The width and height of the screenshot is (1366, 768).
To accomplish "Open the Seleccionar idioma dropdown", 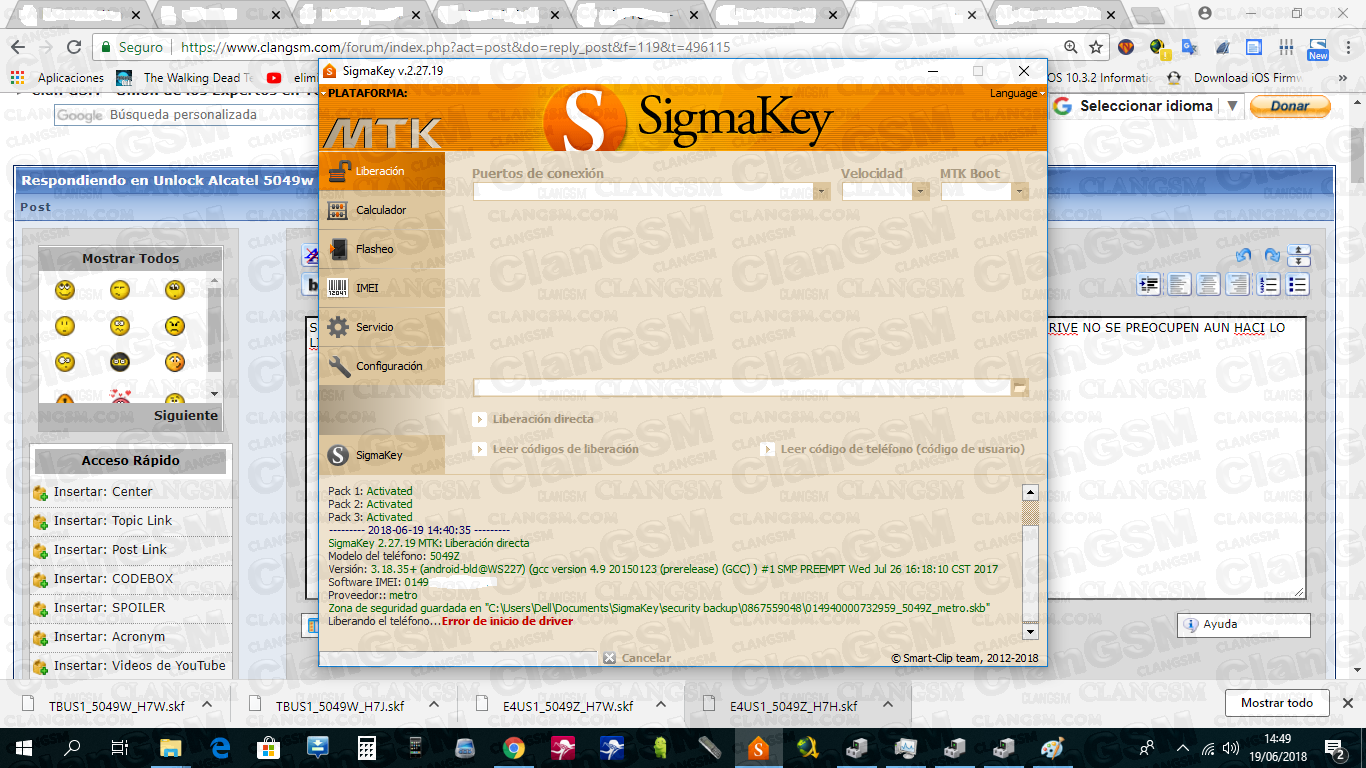I will coord(1146,106).
